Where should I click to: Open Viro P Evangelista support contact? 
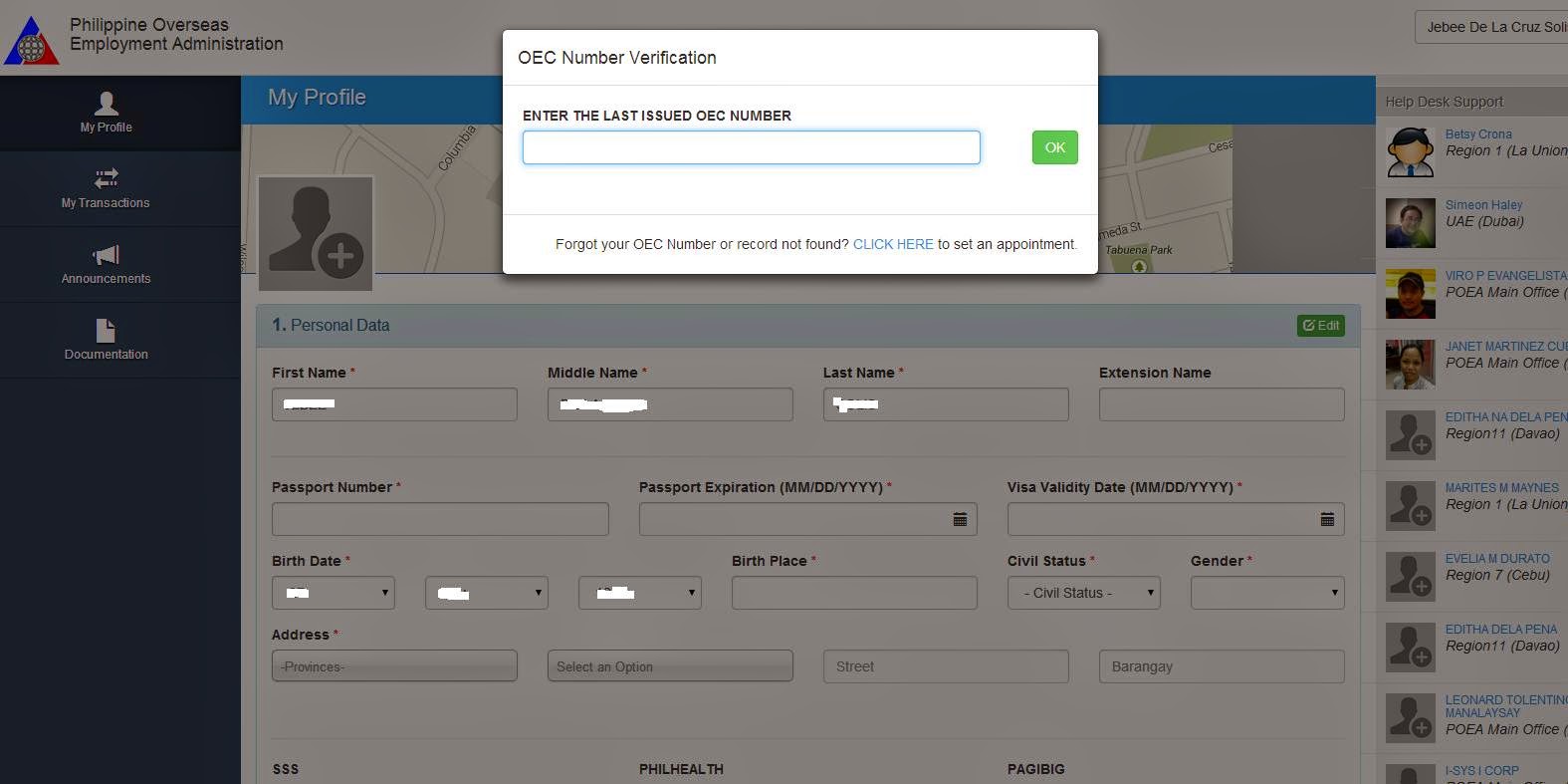point(1506,276)
